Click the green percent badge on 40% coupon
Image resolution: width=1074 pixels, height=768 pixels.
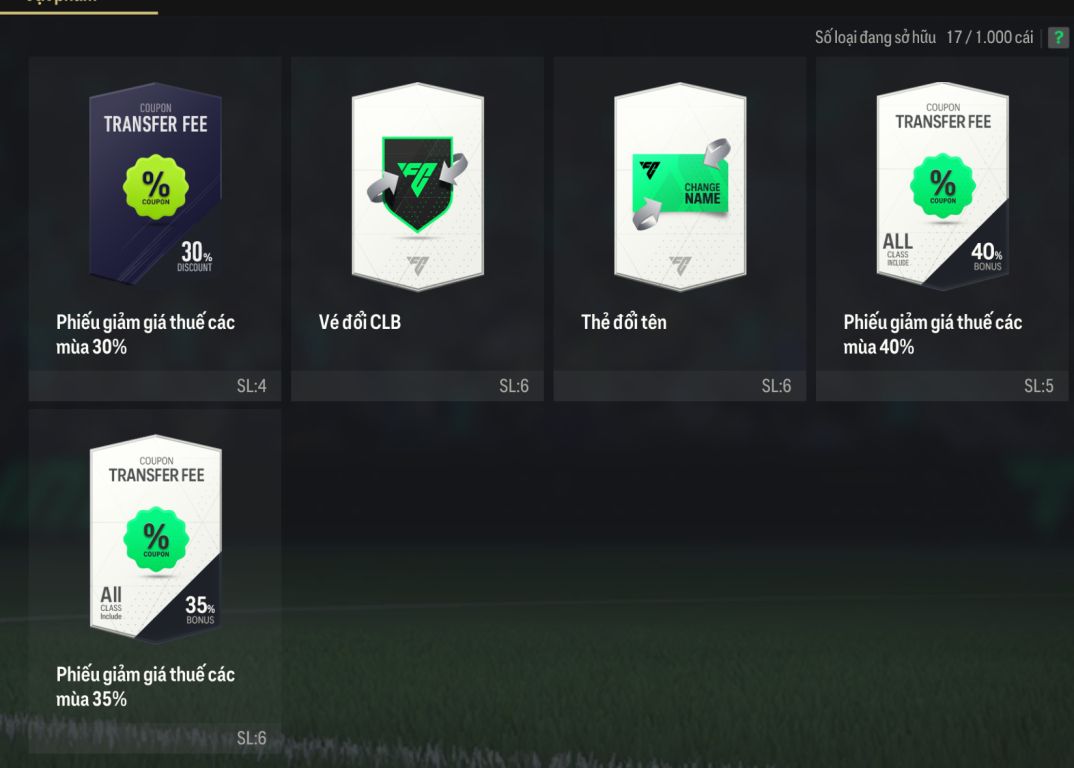click(x=942, y=186)
